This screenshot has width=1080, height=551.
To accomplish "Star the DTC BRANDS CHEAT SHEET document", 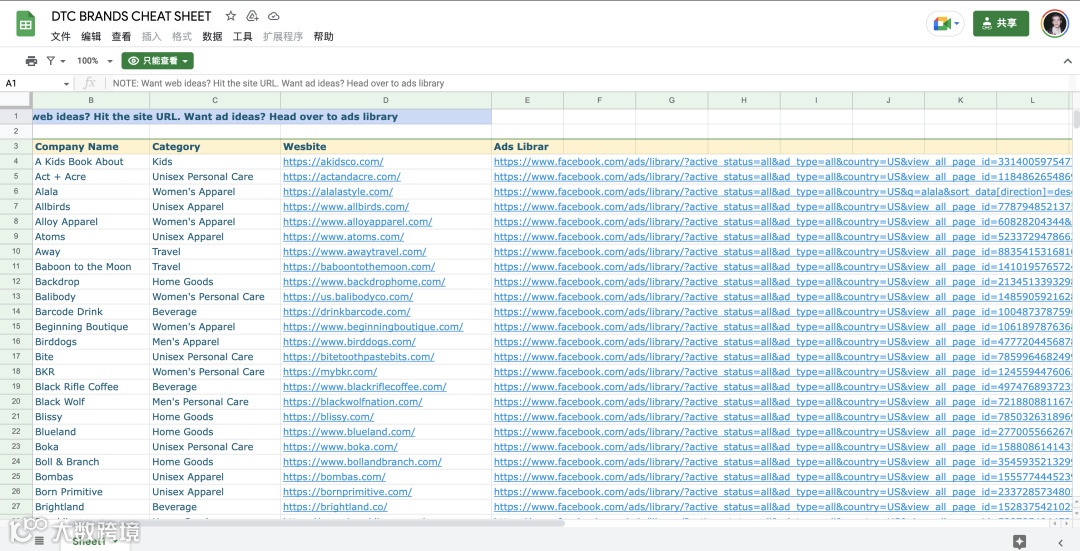I will click(231, 16).
